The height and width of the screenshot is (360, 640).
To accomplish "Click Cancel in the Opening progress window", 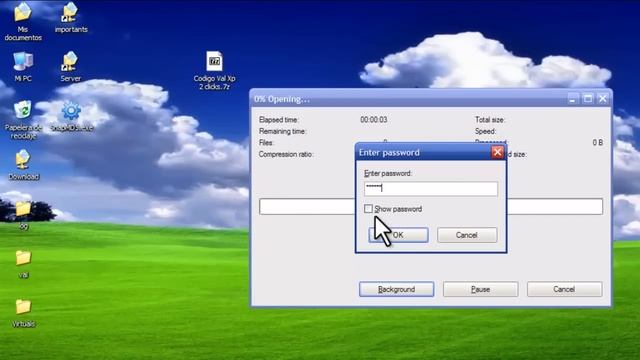I will click(x=564, y=289).
